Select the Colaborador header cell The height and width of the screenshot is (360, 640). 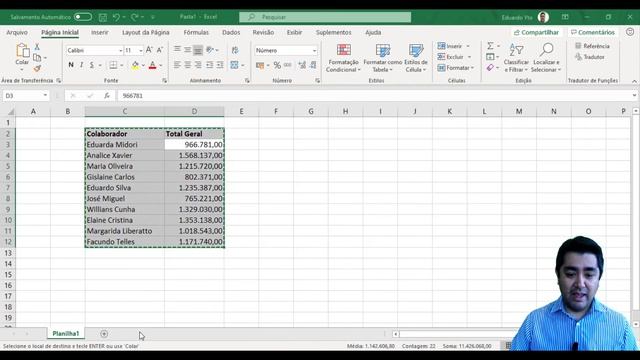124,133
